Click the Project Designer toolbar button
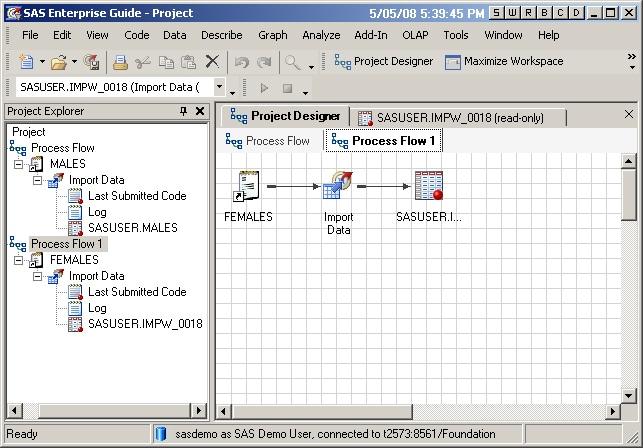This screenshot has height=448, width=643. click(383, 62)
